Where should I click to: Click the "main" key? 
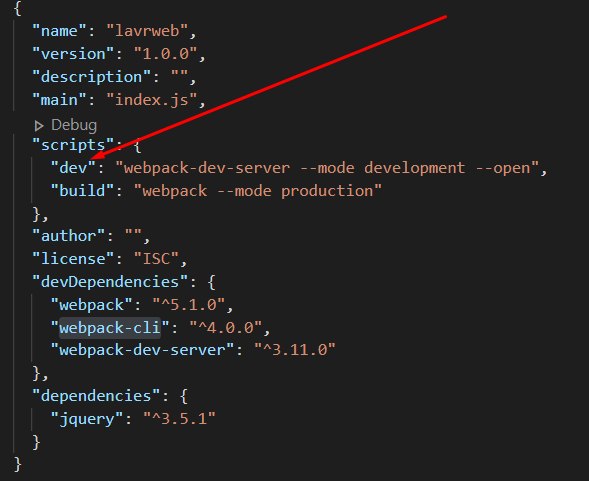click(x=59, y=100)
